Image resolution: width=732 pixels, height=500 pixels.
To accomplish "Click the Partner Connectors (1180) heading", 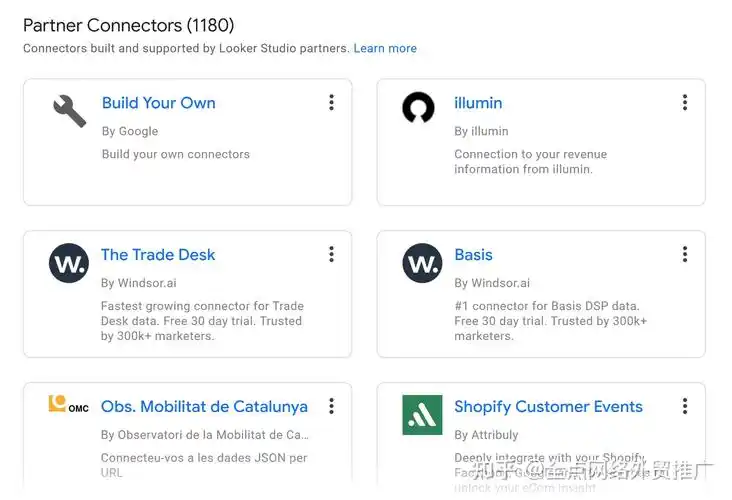I will [128, 25].
